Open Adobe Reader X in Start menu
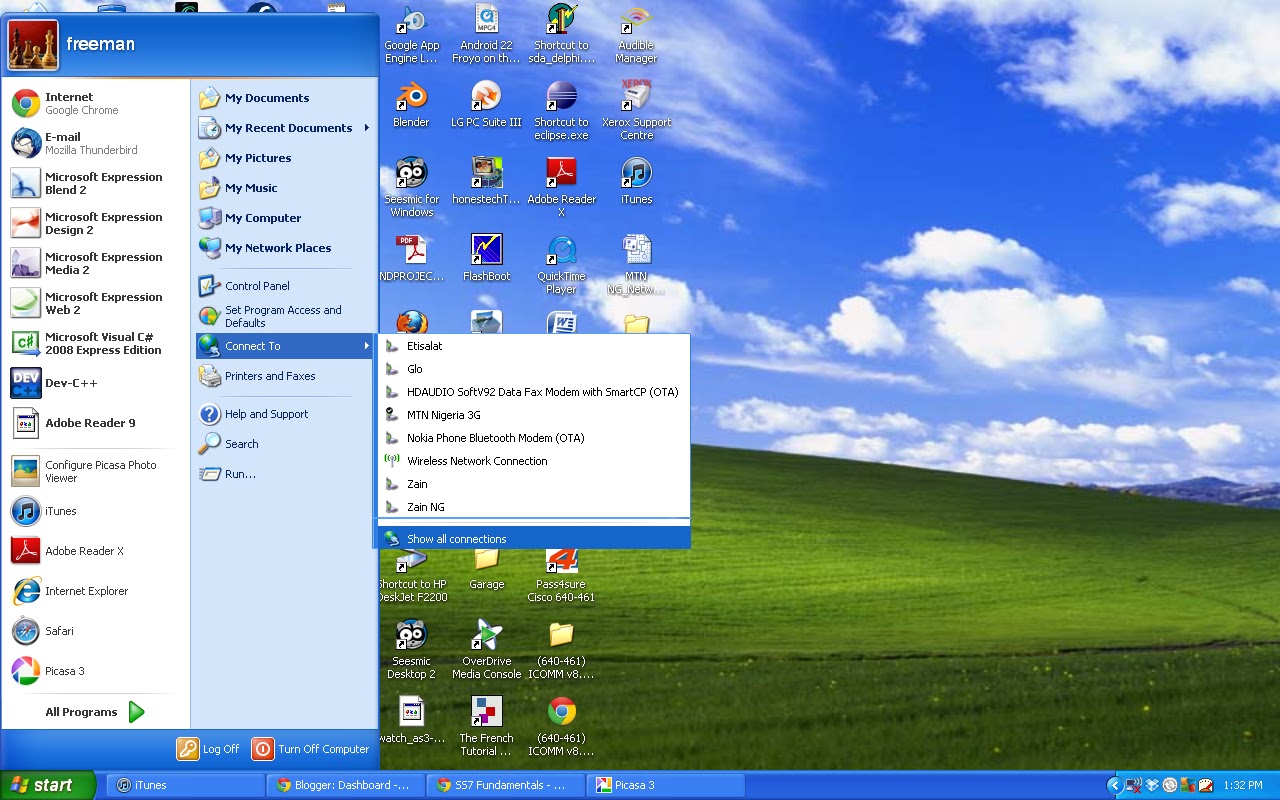 (x=95, y=551)
